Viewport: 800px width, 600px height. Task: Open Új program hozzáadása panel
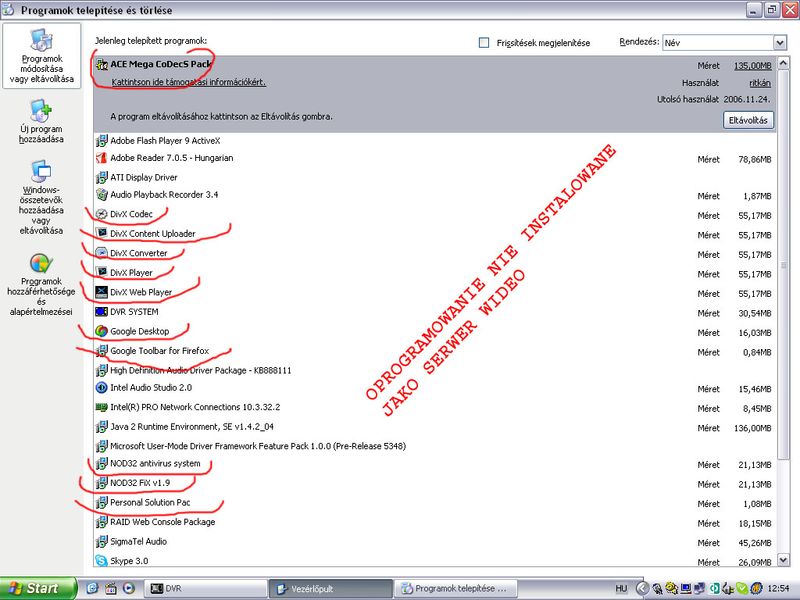coord(41,122)
